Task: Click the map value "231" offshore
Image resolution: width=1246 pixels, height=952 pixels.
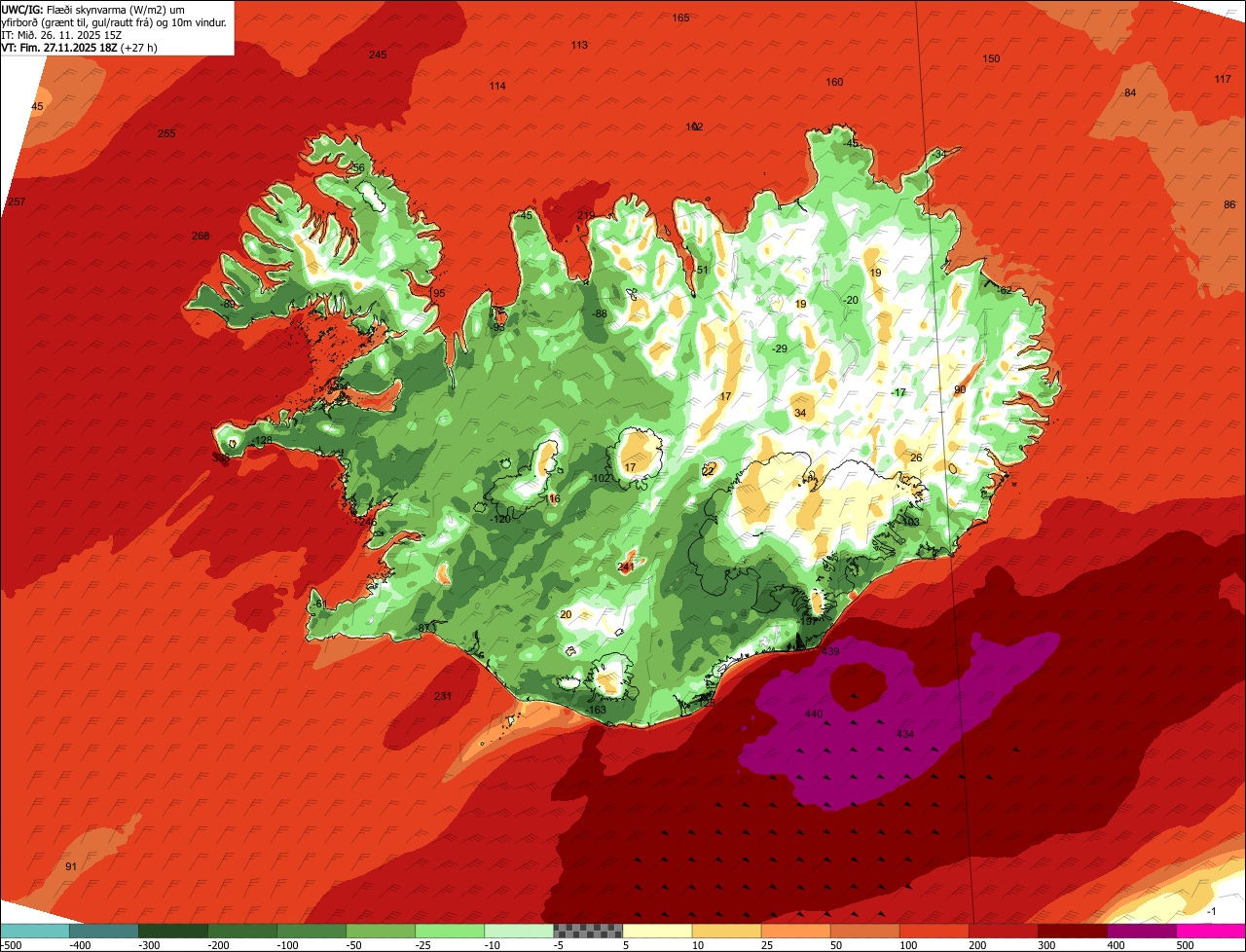Action: click(443, 696)
